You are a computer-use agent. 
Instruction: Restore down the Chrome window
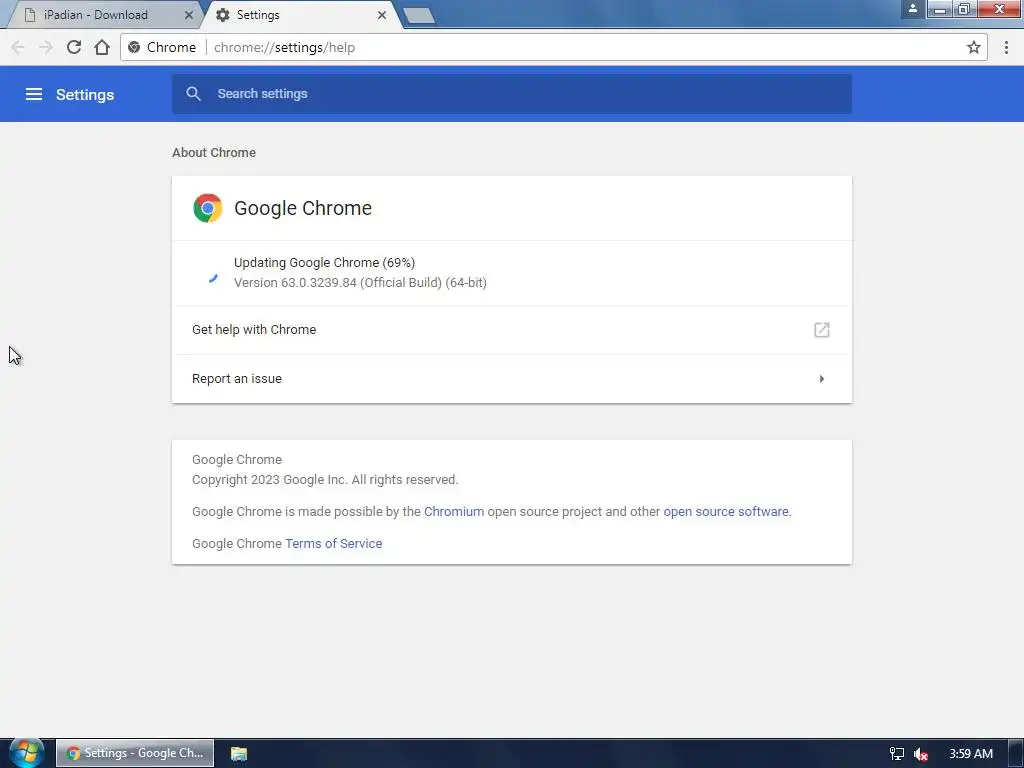pyautogui.click(x=963, y=8)
